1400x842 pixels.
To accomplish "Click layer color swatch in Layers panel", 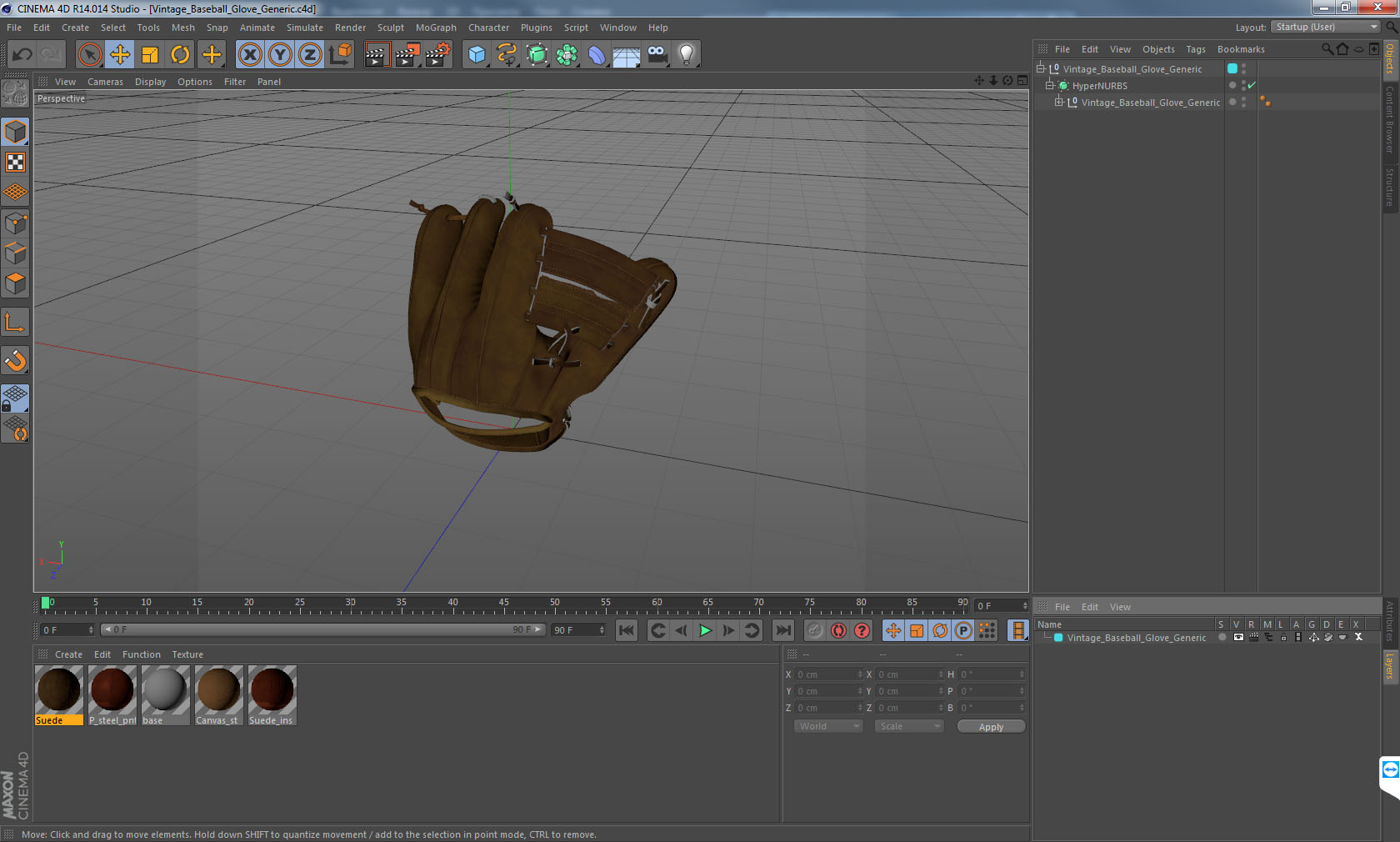I will point(1058,638).
